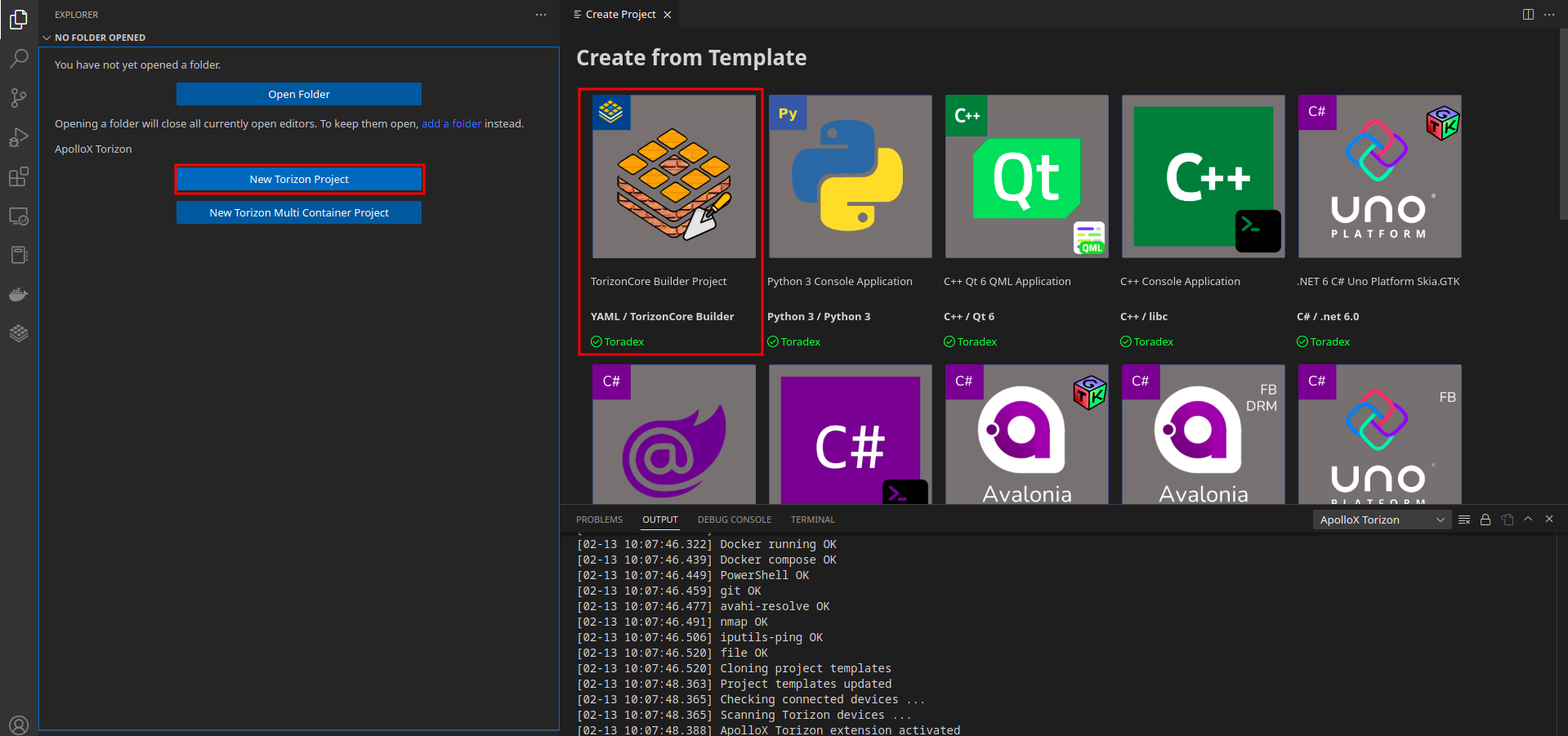This screenshot has width=1568, height=736.
Task: Click the 'Create from Template' heading
Action: (x=691, y=57)
